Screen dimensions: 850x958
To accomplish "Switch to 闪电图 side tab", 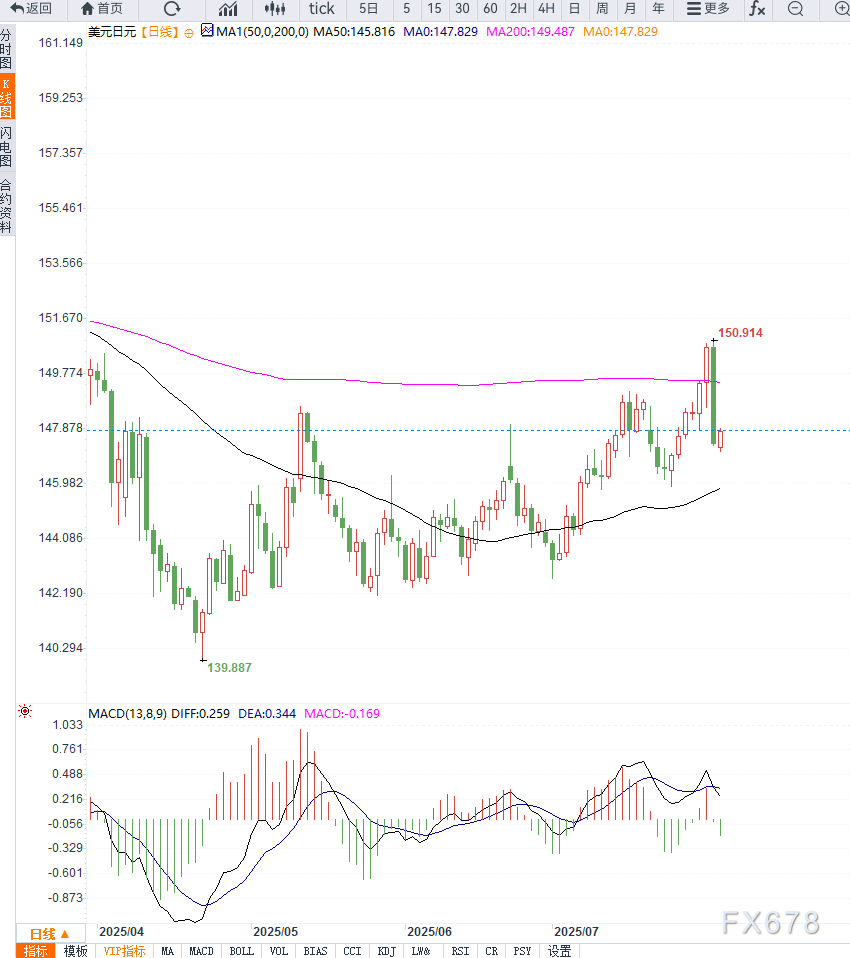I will point(7,146).
